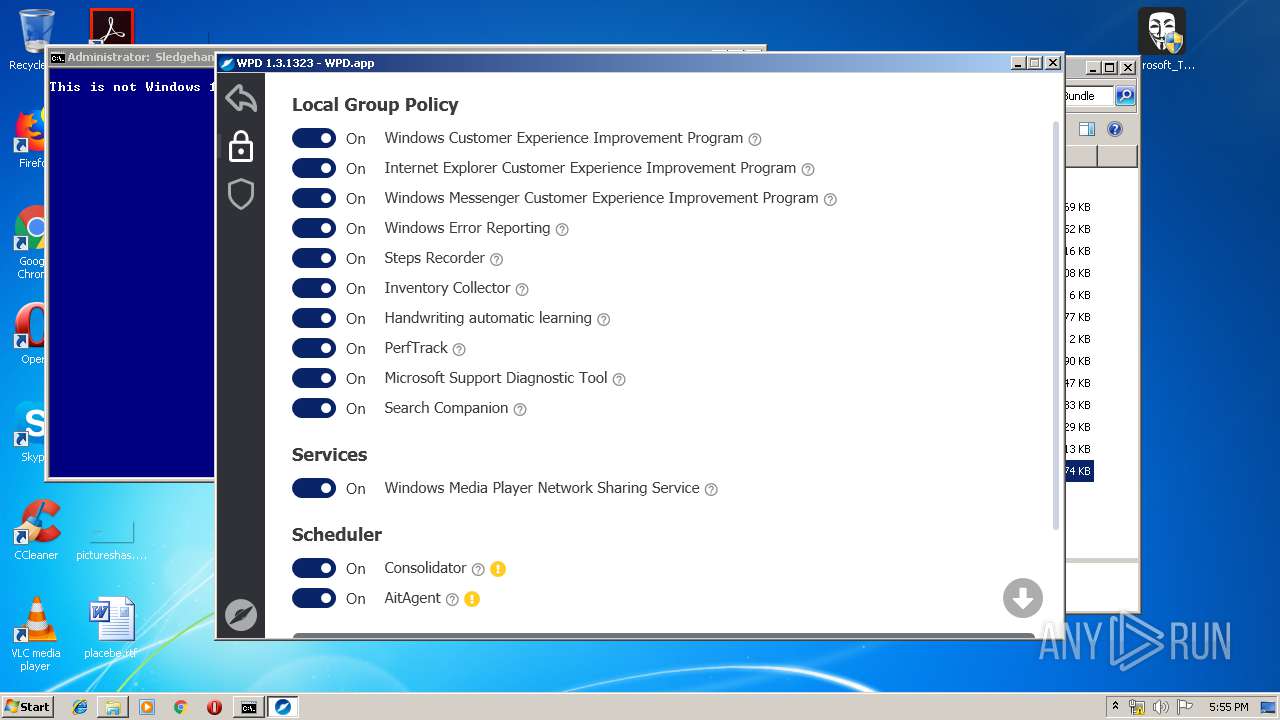Screen dimensions: 1280x720
Task: Open Windows Explorer from the taskbar
Action: [x=113, y=707]
